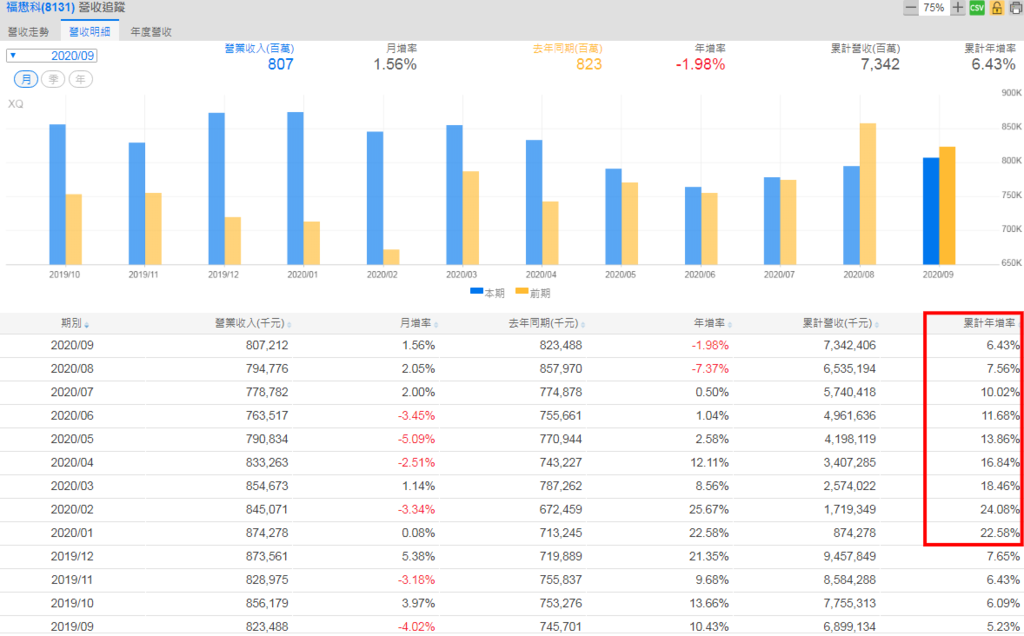Sort by 月增率 column header
Viewport: 1024px width, 636px height.
tap(419, 323)
